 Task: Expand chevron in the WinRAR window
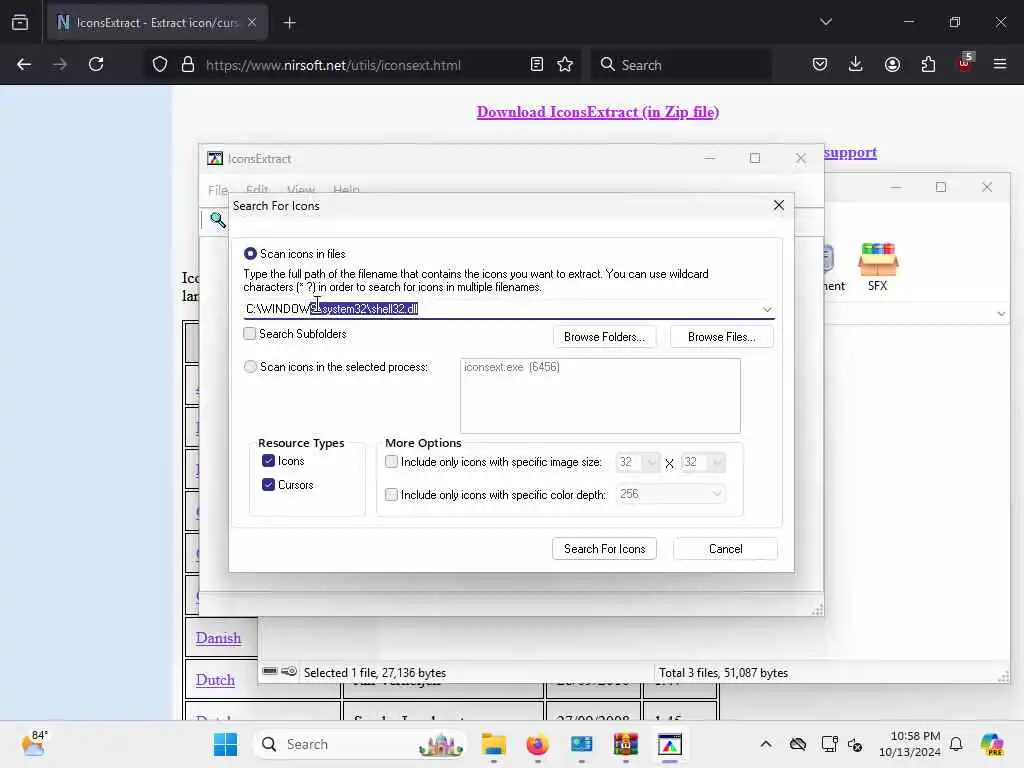(1001, 314)
